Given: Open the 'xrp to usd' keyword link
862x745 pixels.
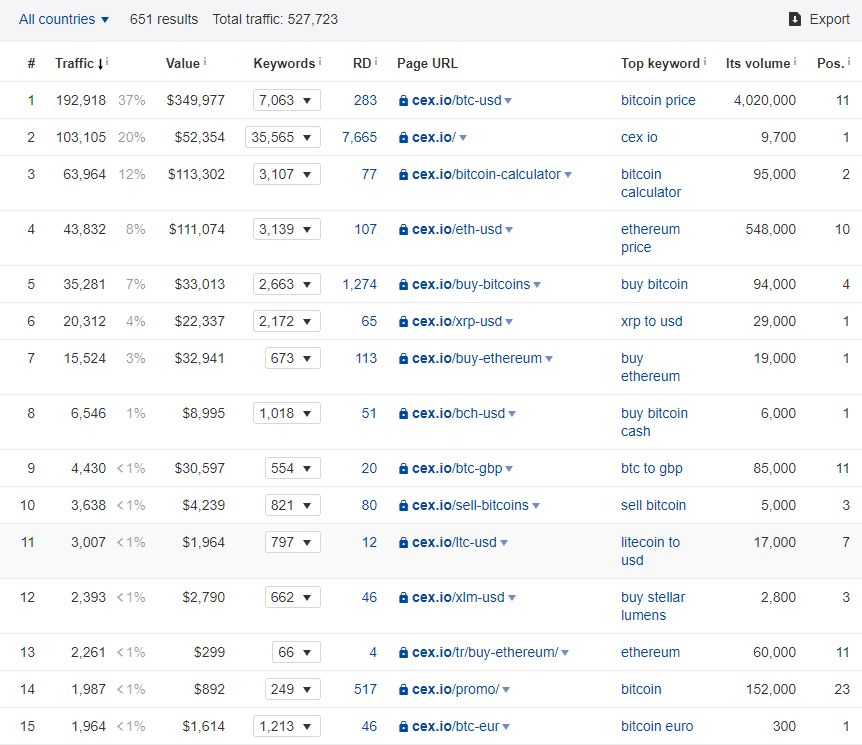Looking at the screenshot, I should (x=651, y=321).
